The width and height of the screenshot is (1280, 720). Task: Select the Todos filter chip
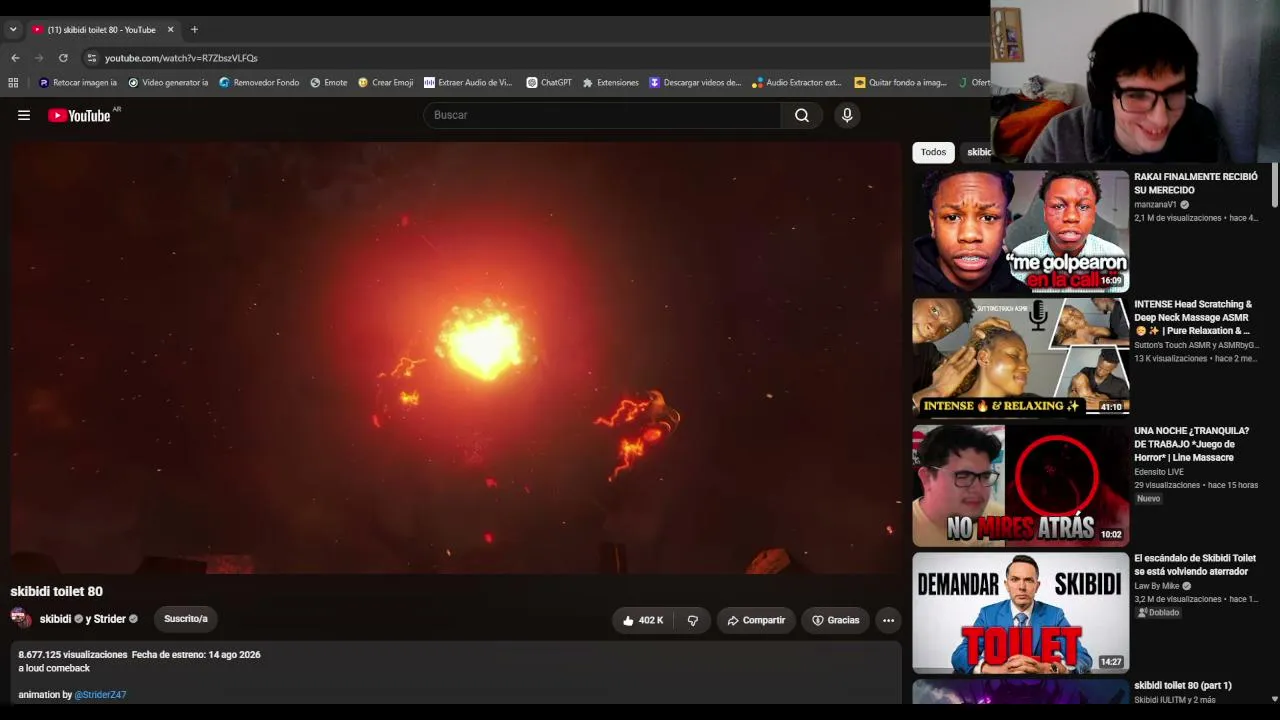[x=933, y=152]
